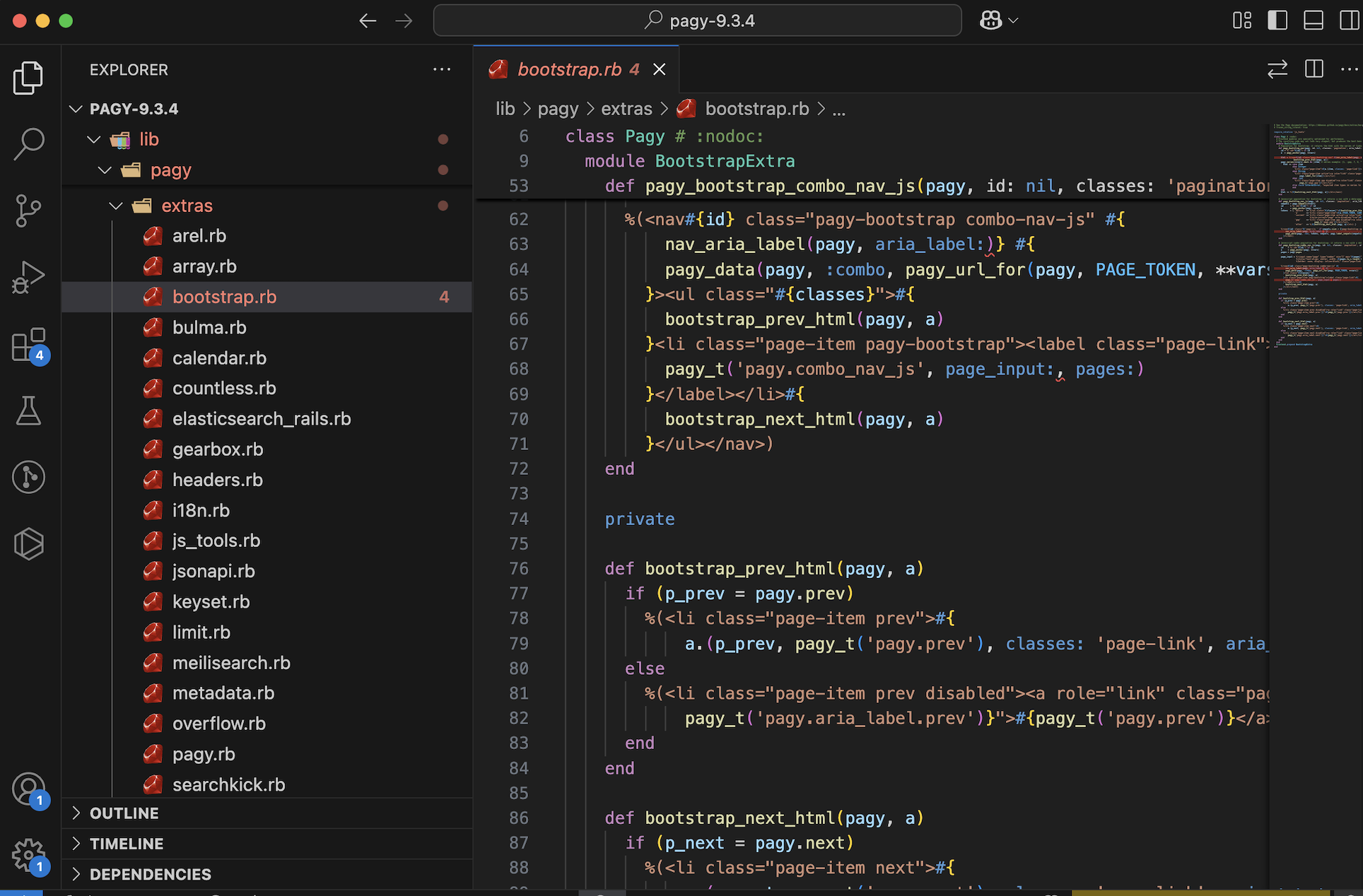Viewport: 1363px width, 896px height.
Task: Click the Accounts icon in activity bar
Action: pyautogui.click(x=28, y=788)
